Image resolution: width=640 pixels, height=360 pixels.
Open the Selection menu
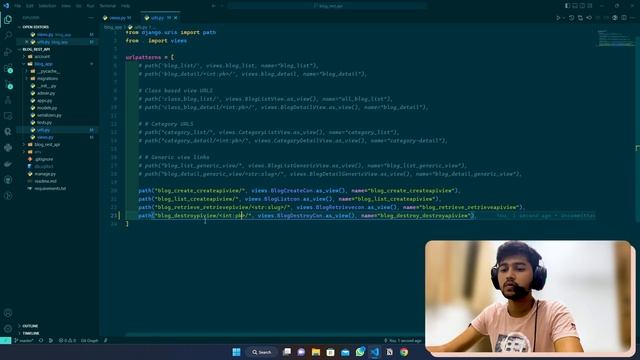pos(47,6)
